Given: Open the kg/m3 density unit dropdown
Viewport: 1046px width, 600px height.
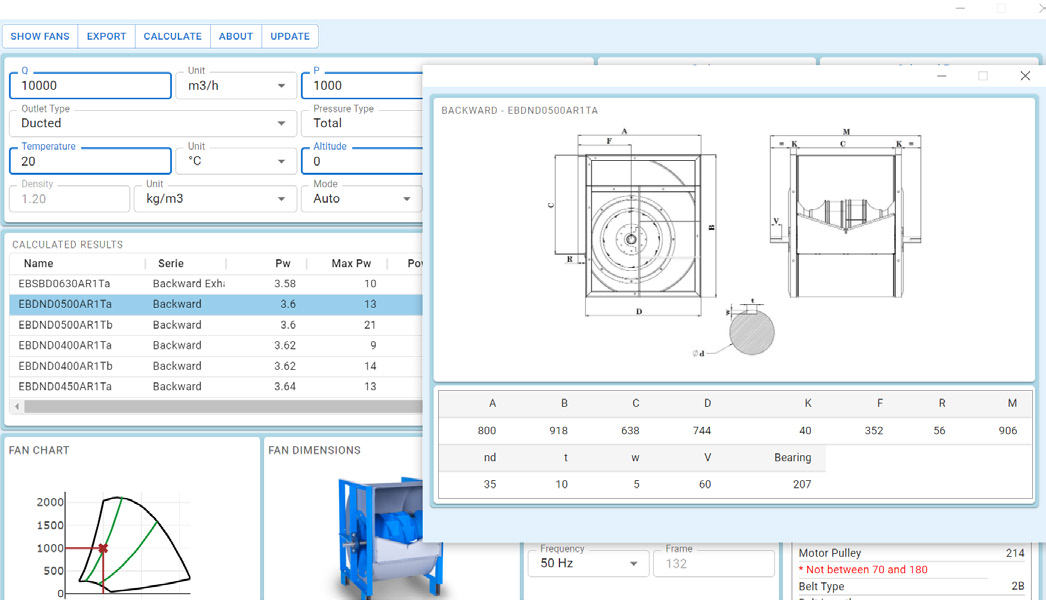Looking at the screenshot, I should tap(214, 199).
